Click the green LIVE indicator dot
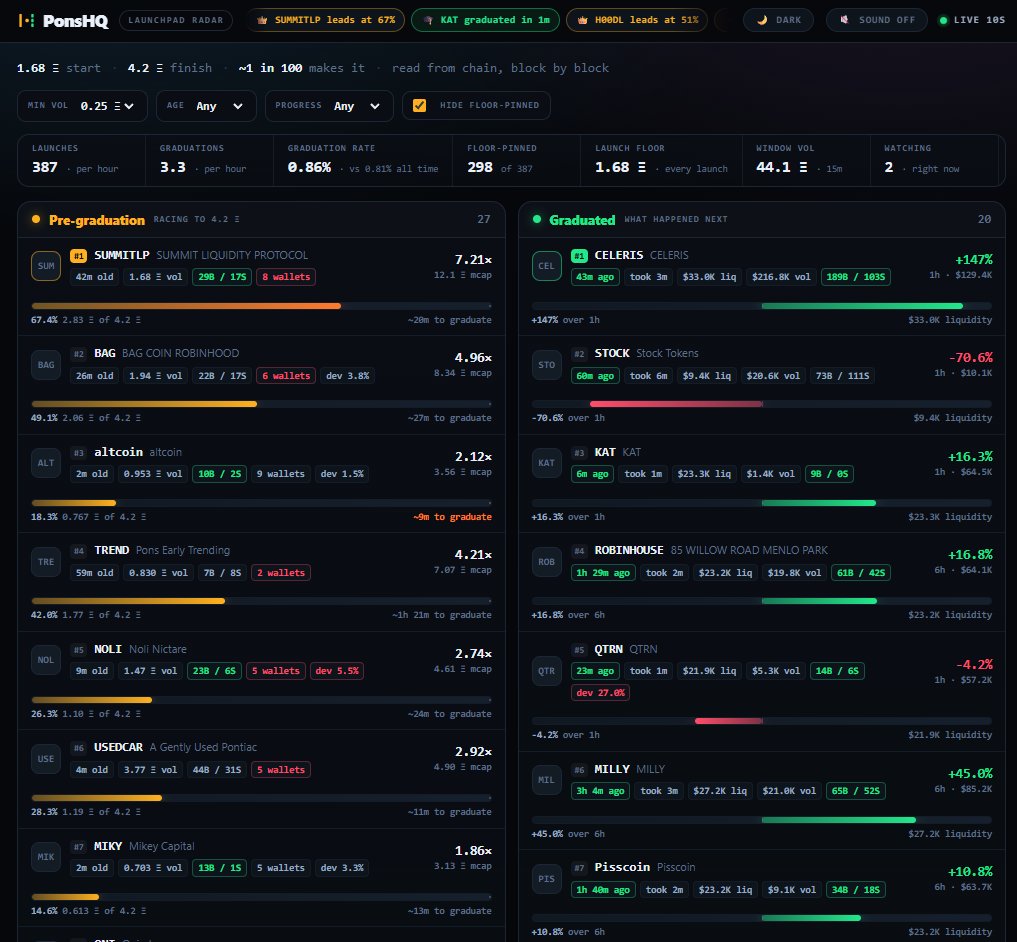1017x942 pixels. (x=944, y=20)
